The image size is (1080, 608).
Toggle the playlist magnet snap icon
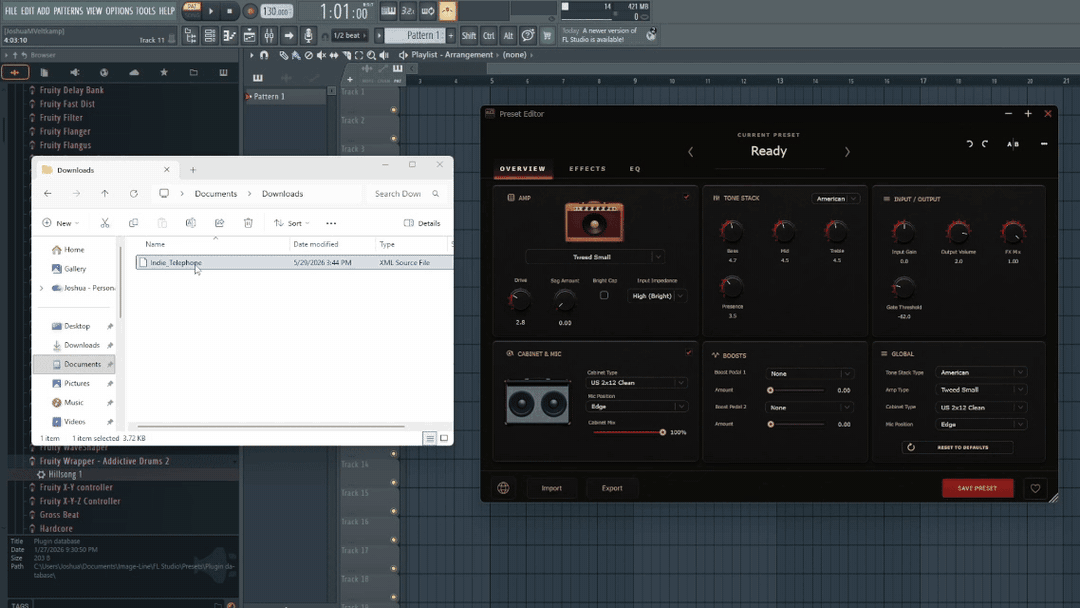point(264,55)
